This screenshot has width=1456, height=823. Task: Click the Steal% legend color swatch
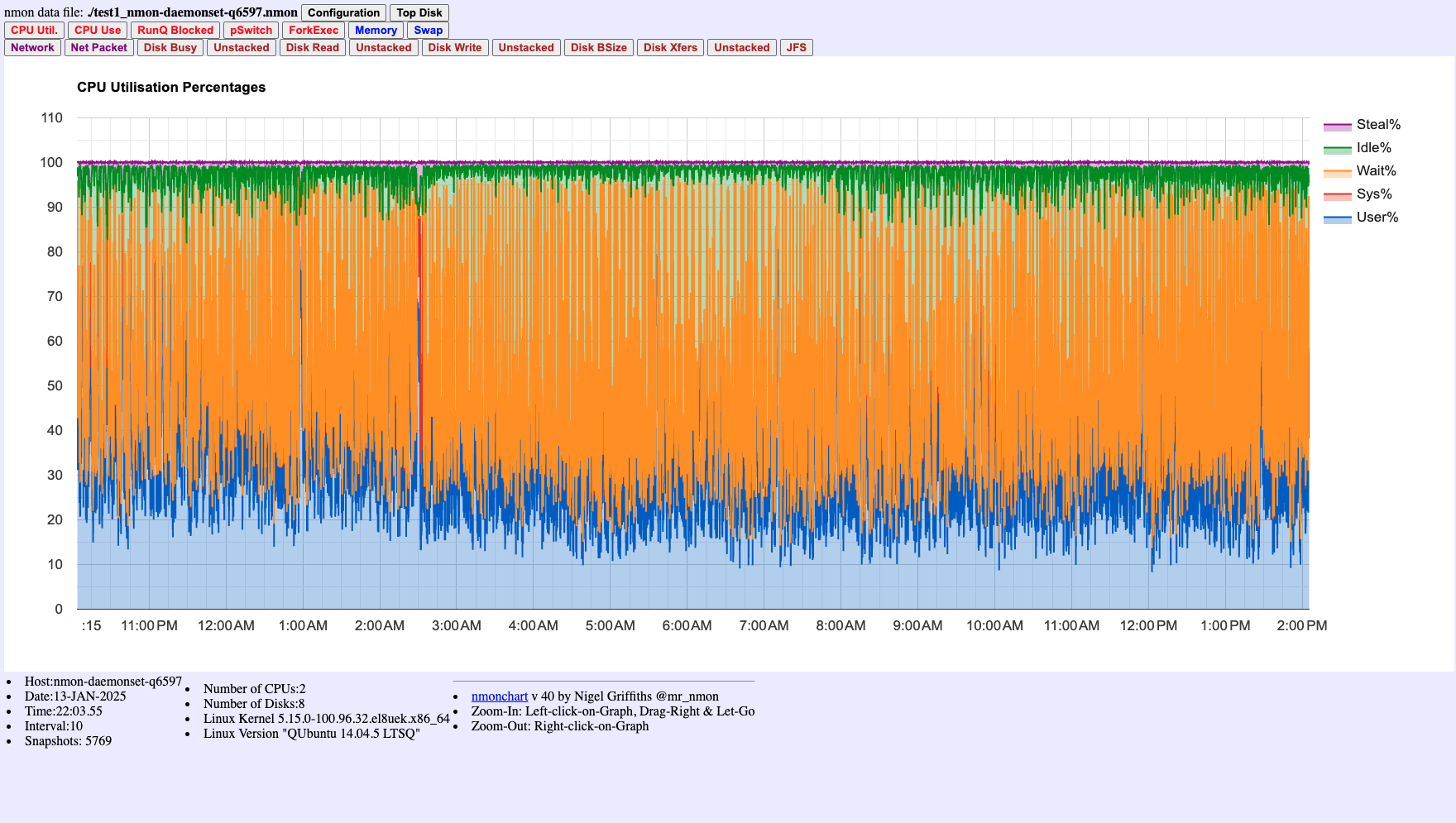[1339, 124]
